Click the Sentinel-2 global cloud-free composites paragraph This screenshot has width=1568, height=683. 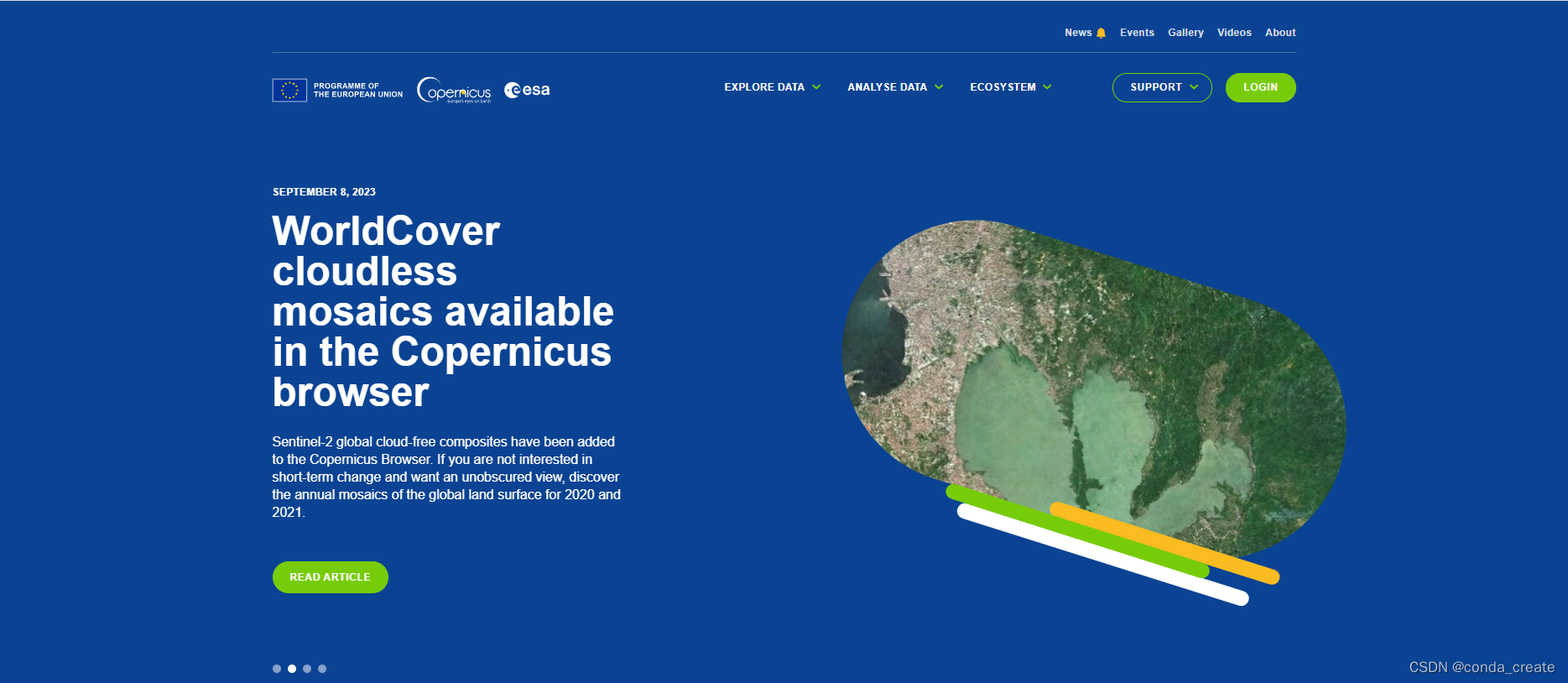click(x=446, y=477)
